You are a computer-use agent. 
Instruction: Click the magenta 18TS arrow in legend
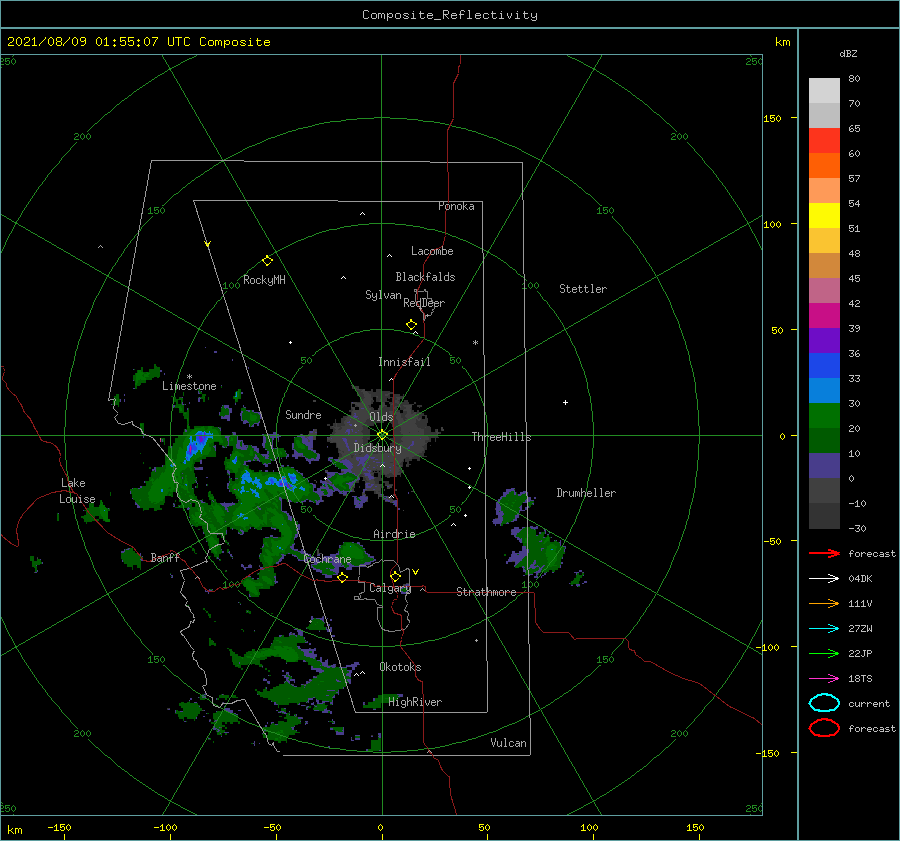(x=824, y=679)
